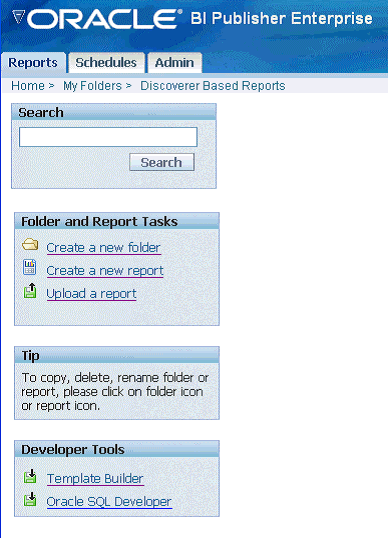Click the Developer Tools panel heading

pos(73,449)
